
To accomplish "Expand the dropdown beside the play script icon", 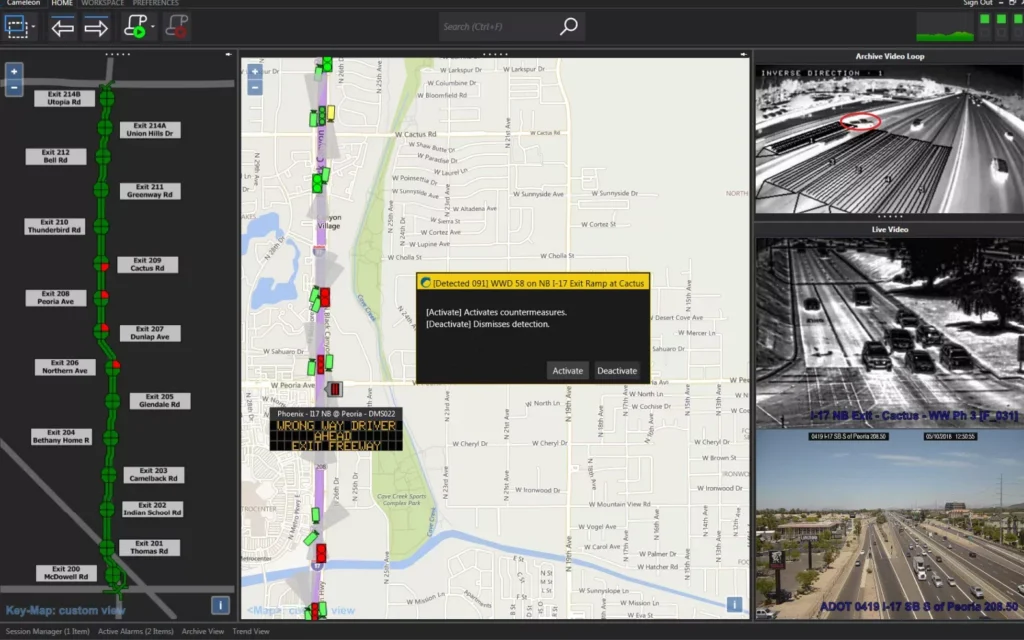I will pyautogui.click(x=153, y=27).
